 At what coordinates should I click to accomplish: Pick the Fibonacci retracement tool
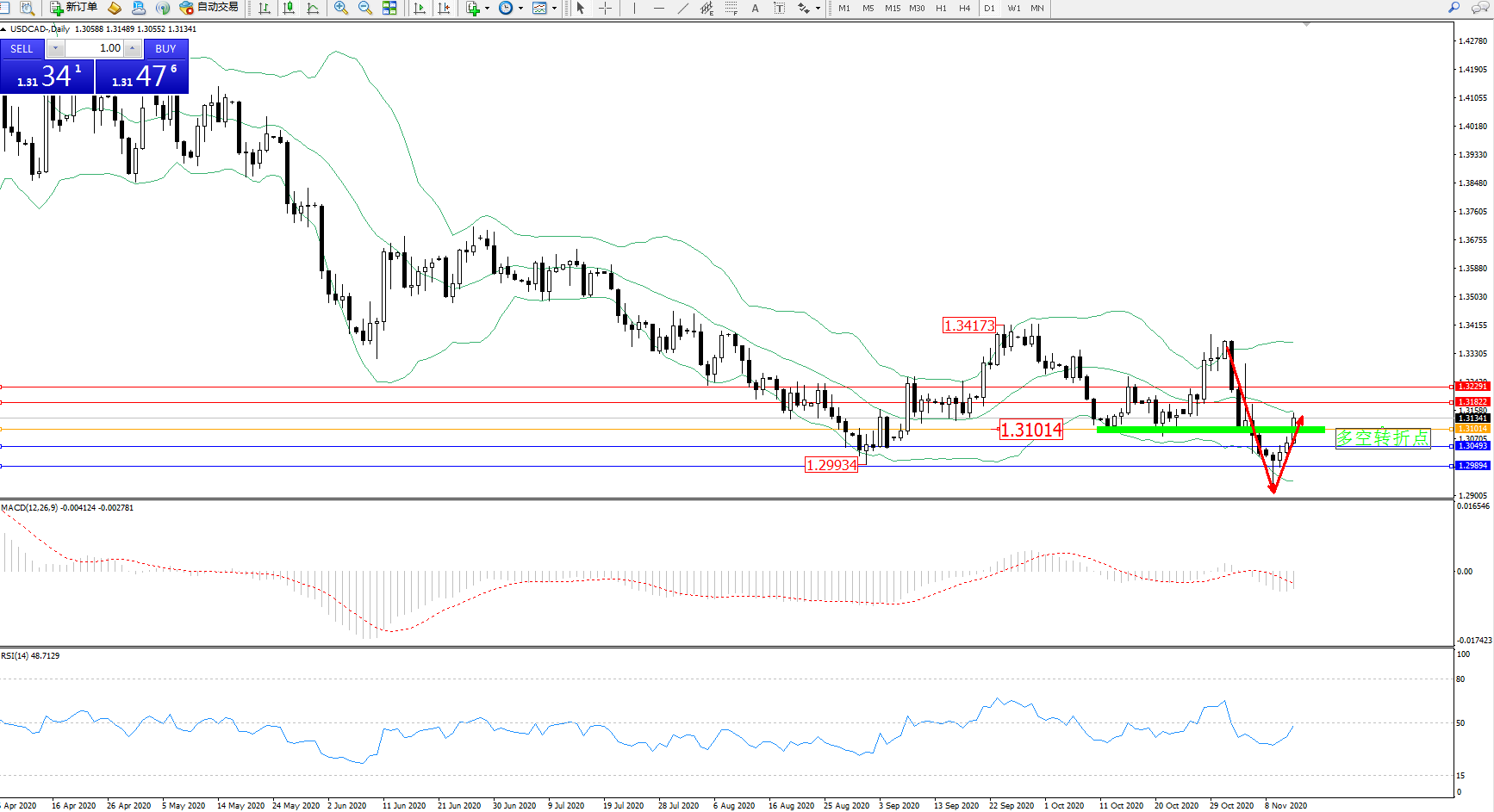click(x=731, y=8)
